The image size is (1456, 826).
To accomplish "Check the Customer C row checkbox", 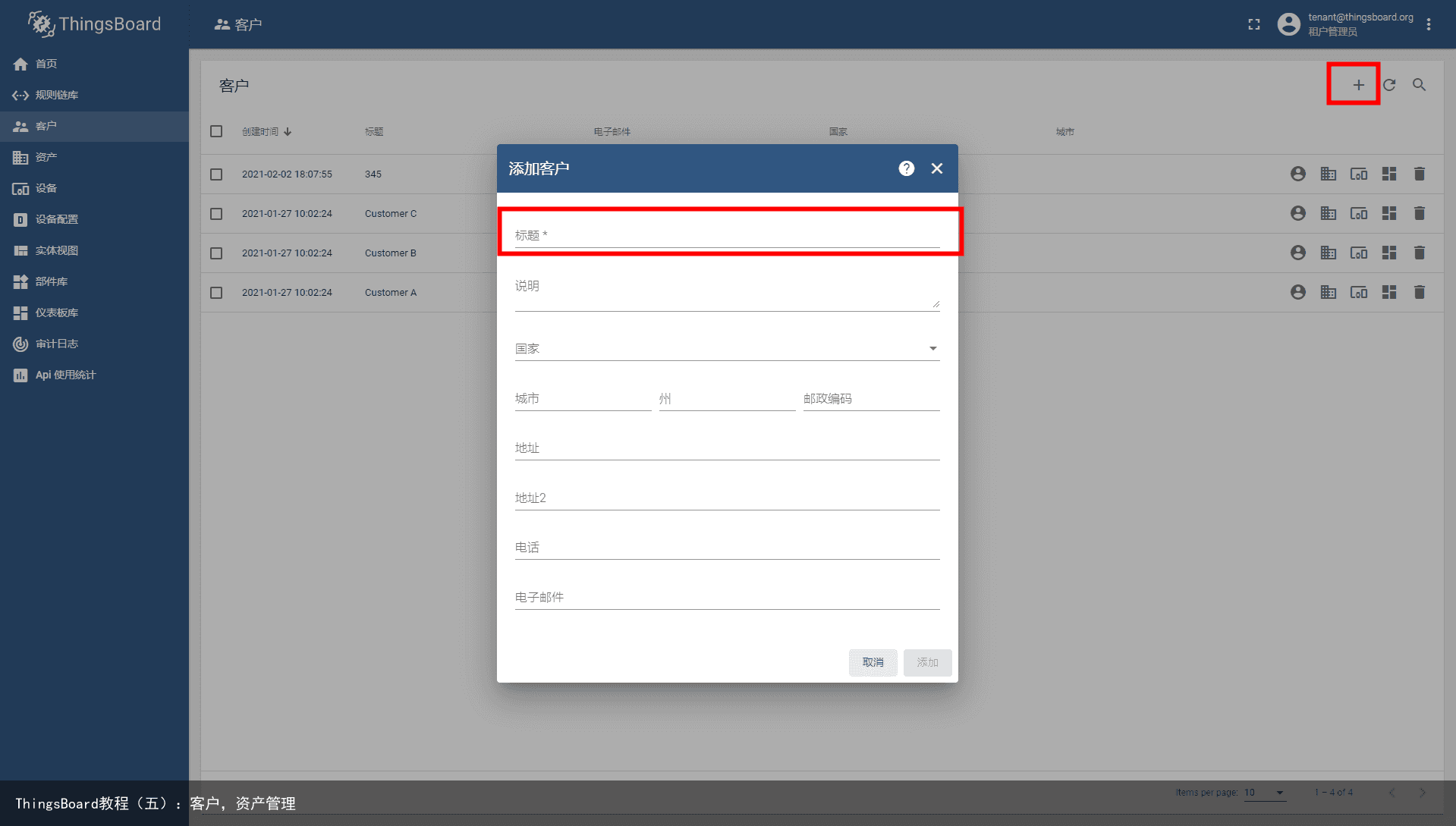I will 216,213.
